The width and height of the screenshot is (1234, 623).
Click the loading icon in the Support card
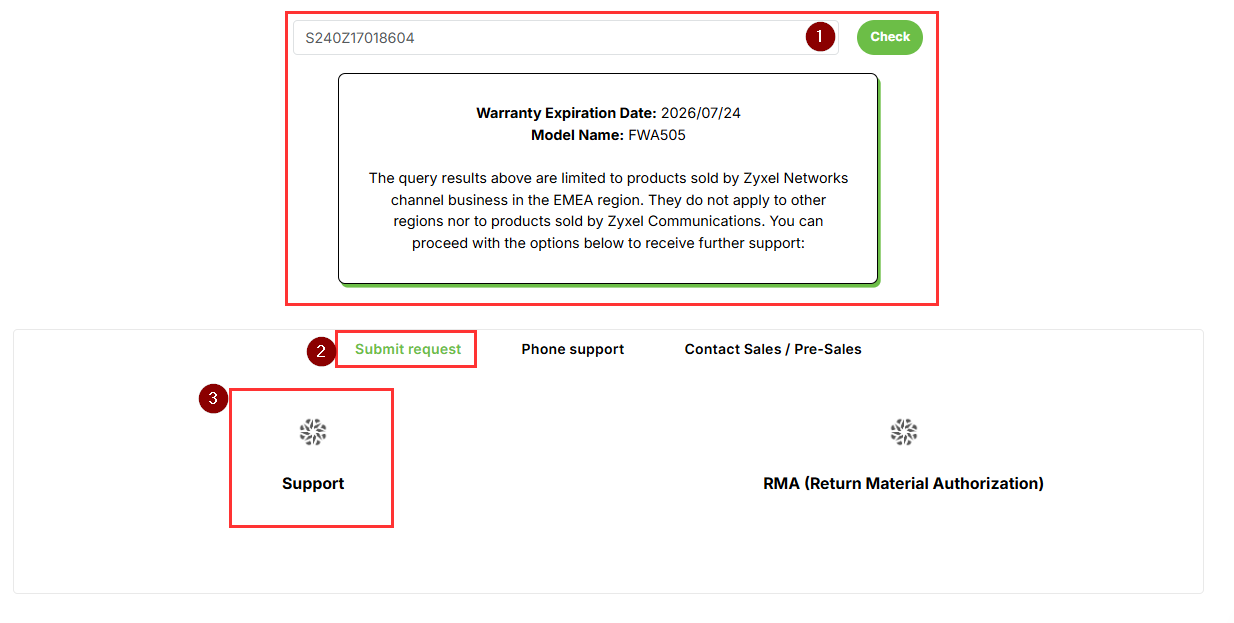(x=313, y=432)
